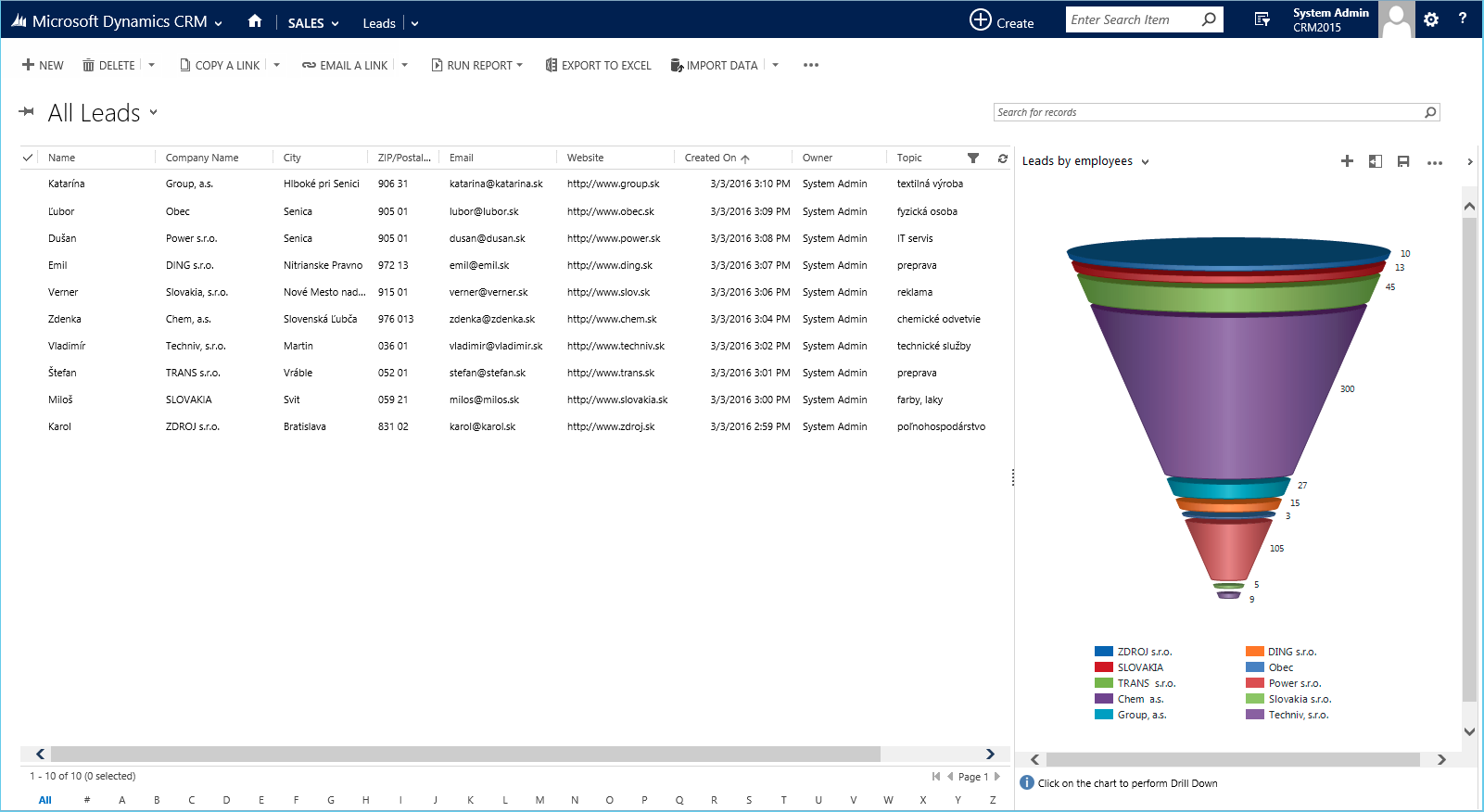Collapse the chart pane arrow
The height and width of the screenshot is (812, 1484).
tap(1470, 161)
